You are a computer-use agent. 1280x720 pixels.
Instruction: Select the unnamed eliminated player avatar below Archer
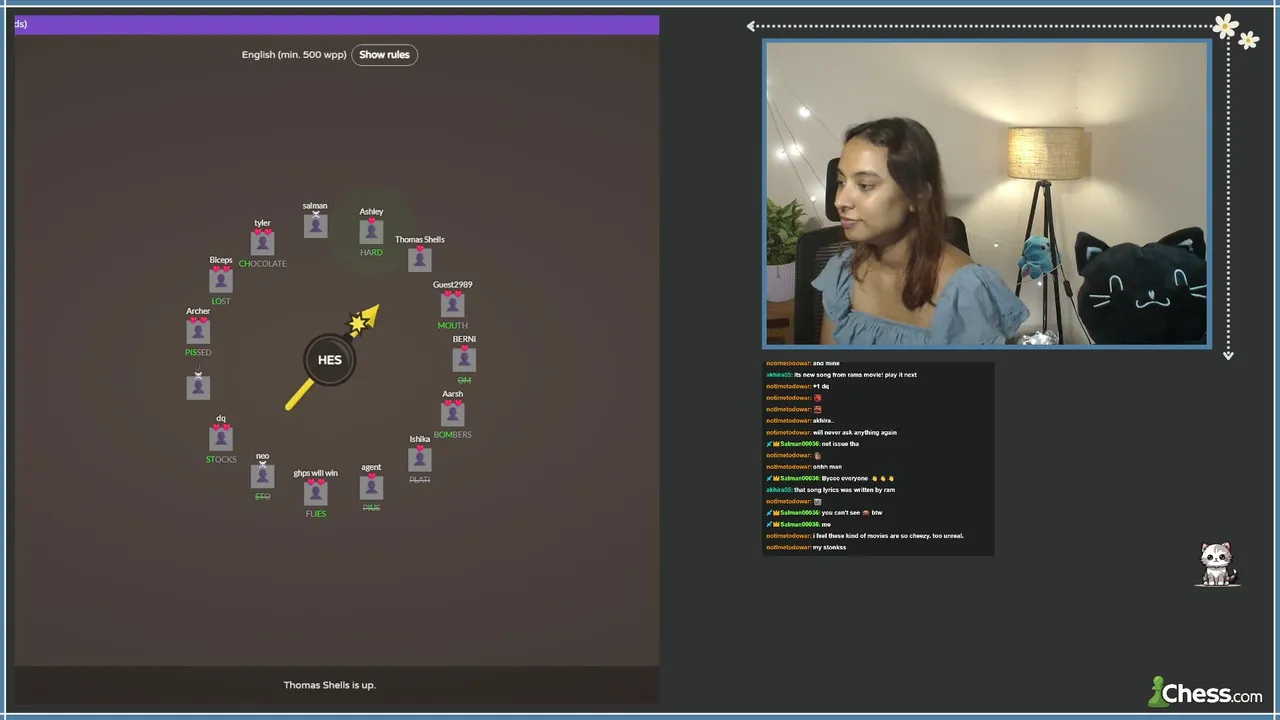click(x=198, y=387)
